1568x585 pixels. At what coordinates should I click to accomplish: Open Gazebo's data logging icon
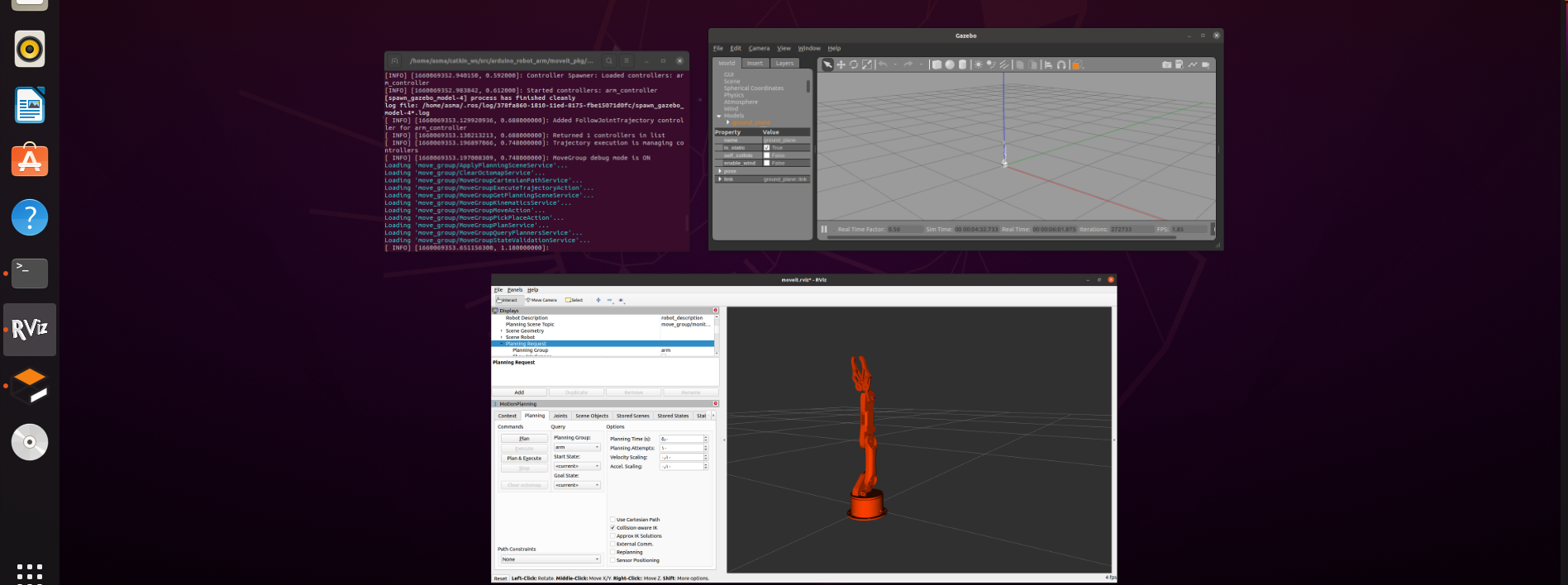click(x=1180, y=64)
